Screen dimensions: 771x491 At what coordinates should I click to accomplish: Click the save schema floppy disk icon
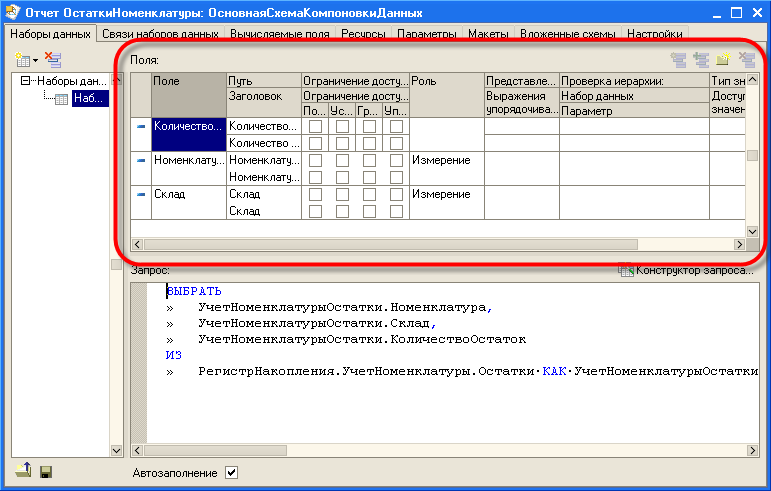point(45,472)
